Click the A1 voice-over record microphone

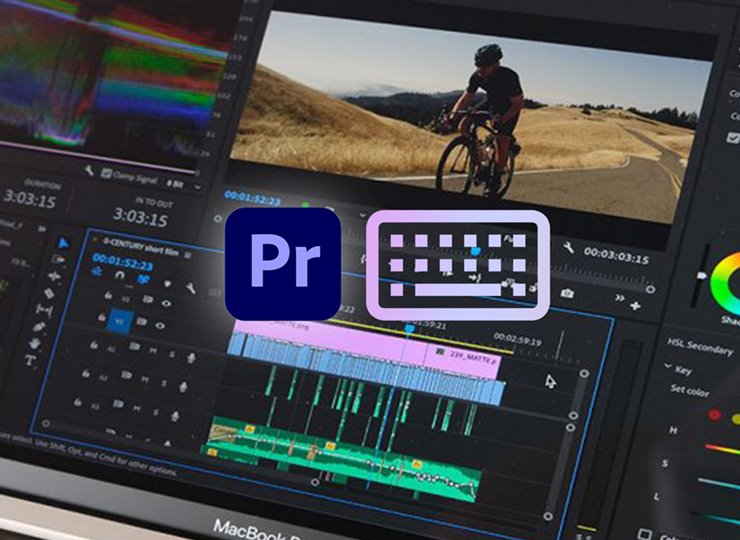(191, 357)
